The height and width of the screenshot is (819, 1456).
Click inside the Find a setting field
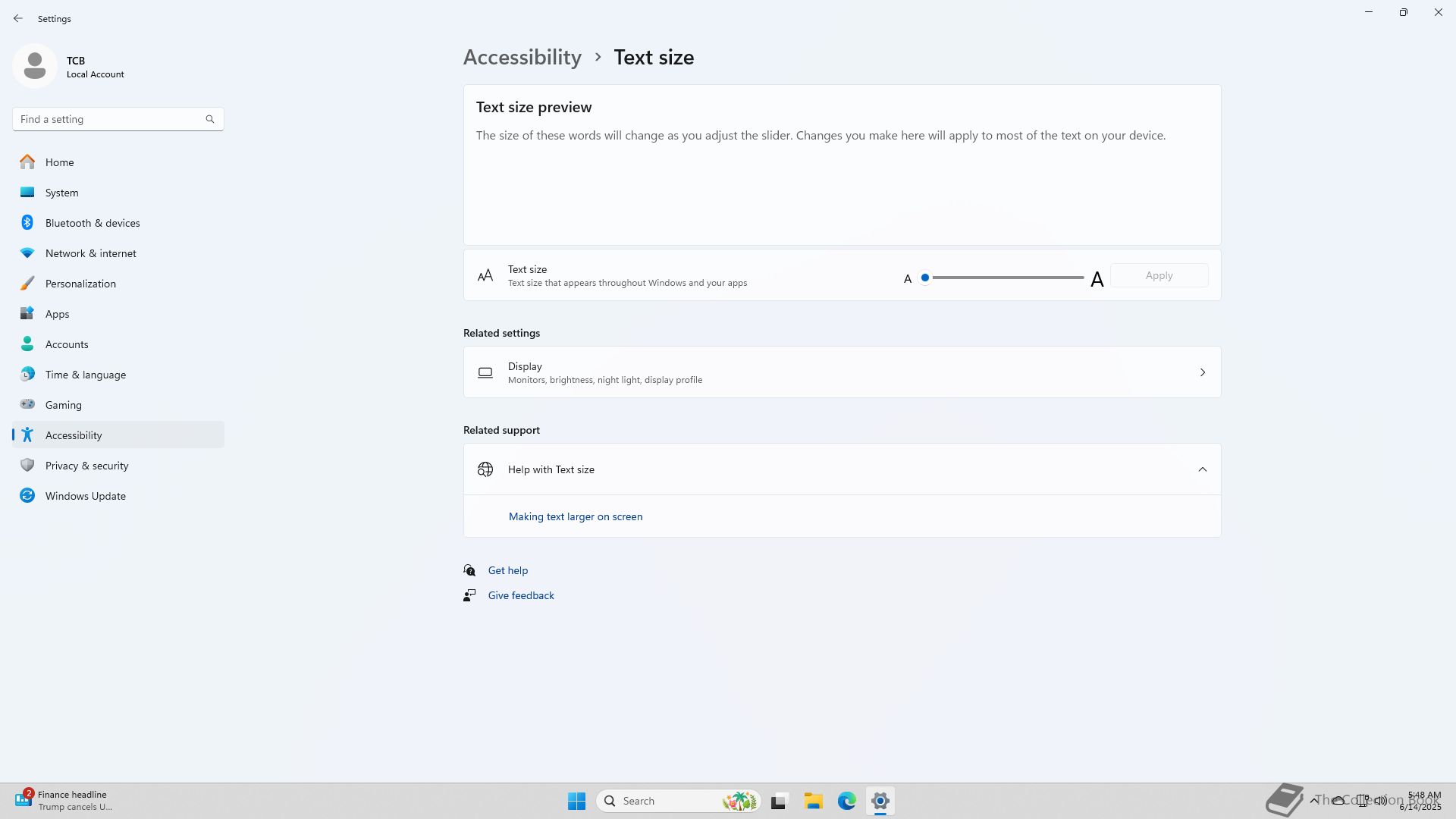click(106, 119)
